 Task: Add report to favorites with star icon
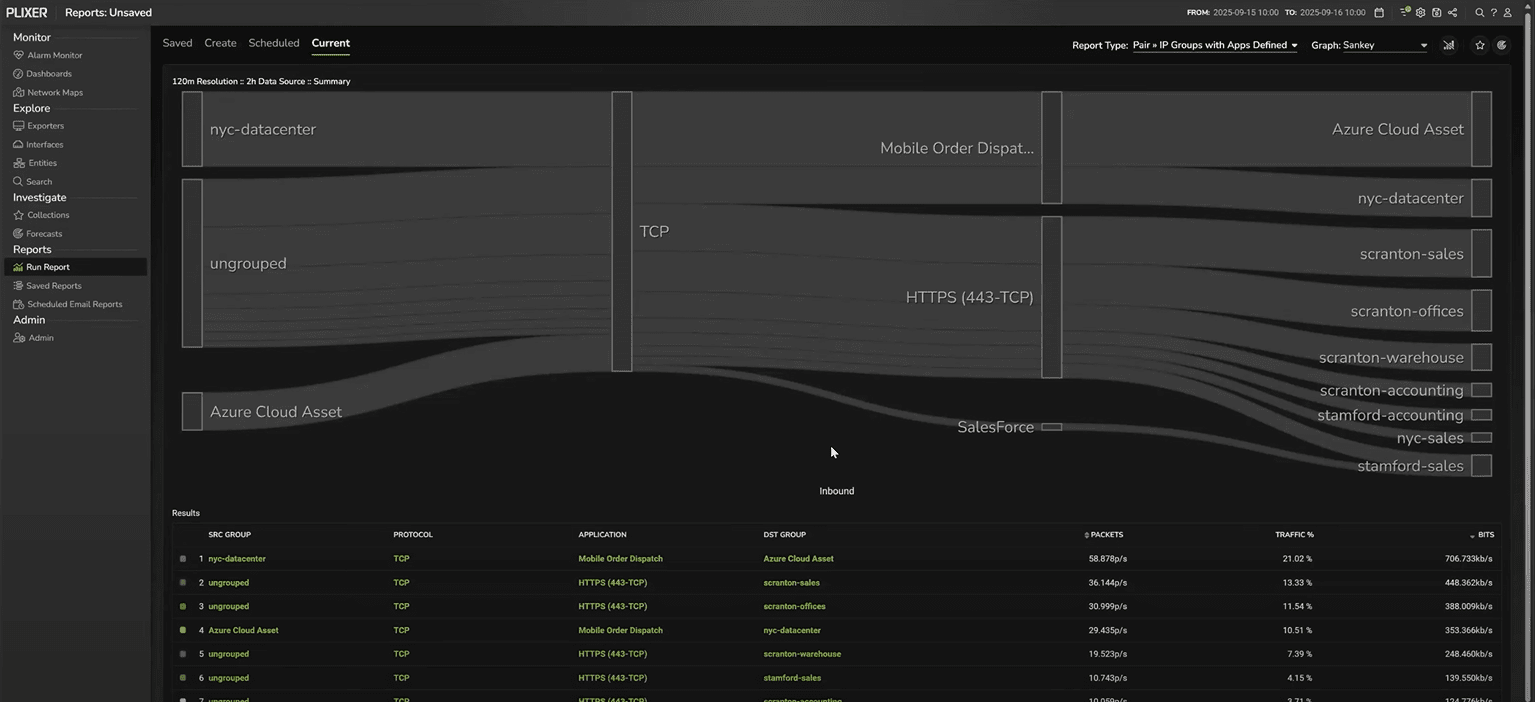click(1480, 45)
